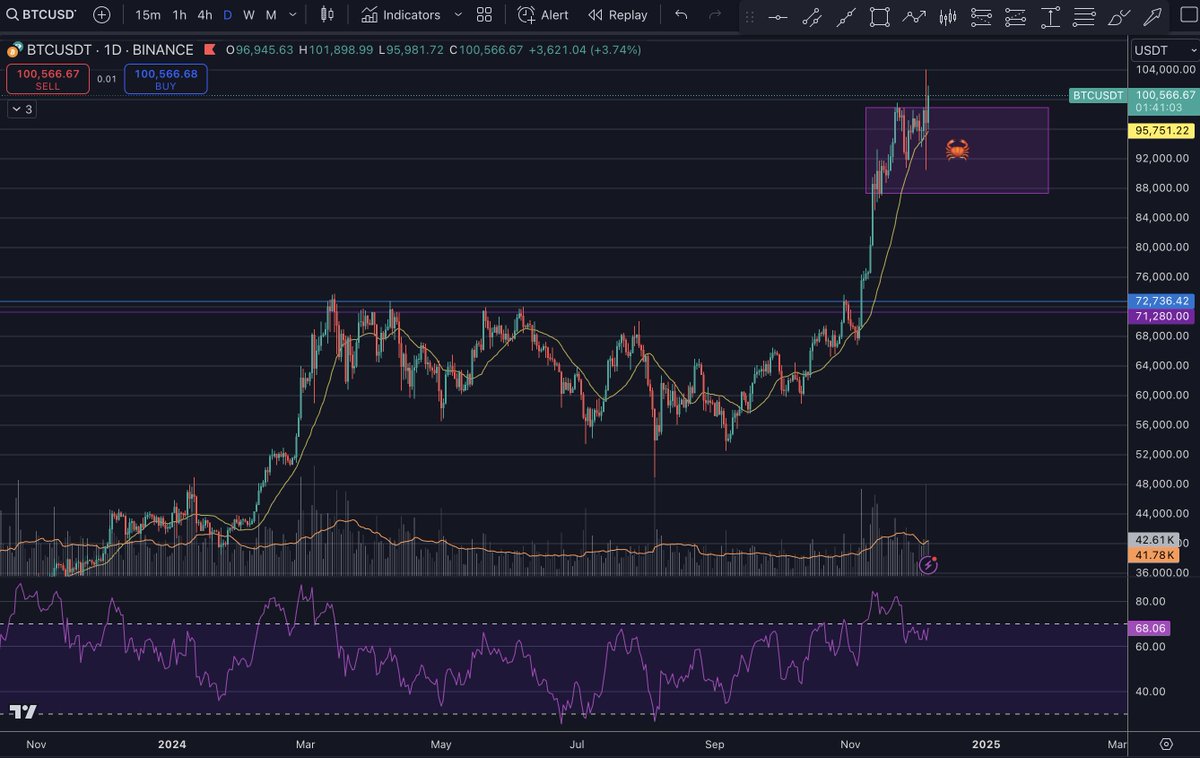Screen dimensions: 1200x758
Task: Select the rectangle drawing tool
Action: pos(880,16)
